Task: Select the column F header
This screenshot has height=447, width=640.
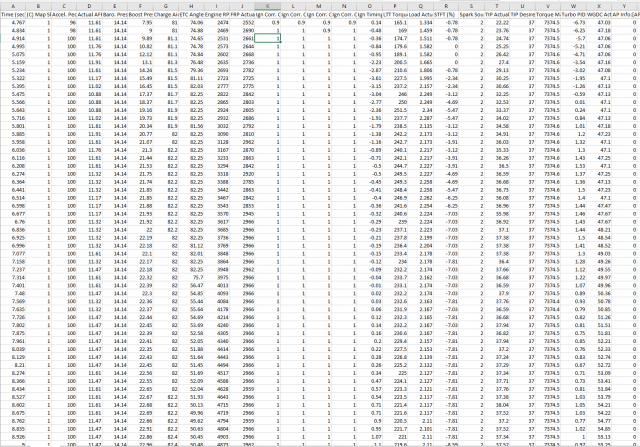Action: pyautogui.click(x=140, y=6)
